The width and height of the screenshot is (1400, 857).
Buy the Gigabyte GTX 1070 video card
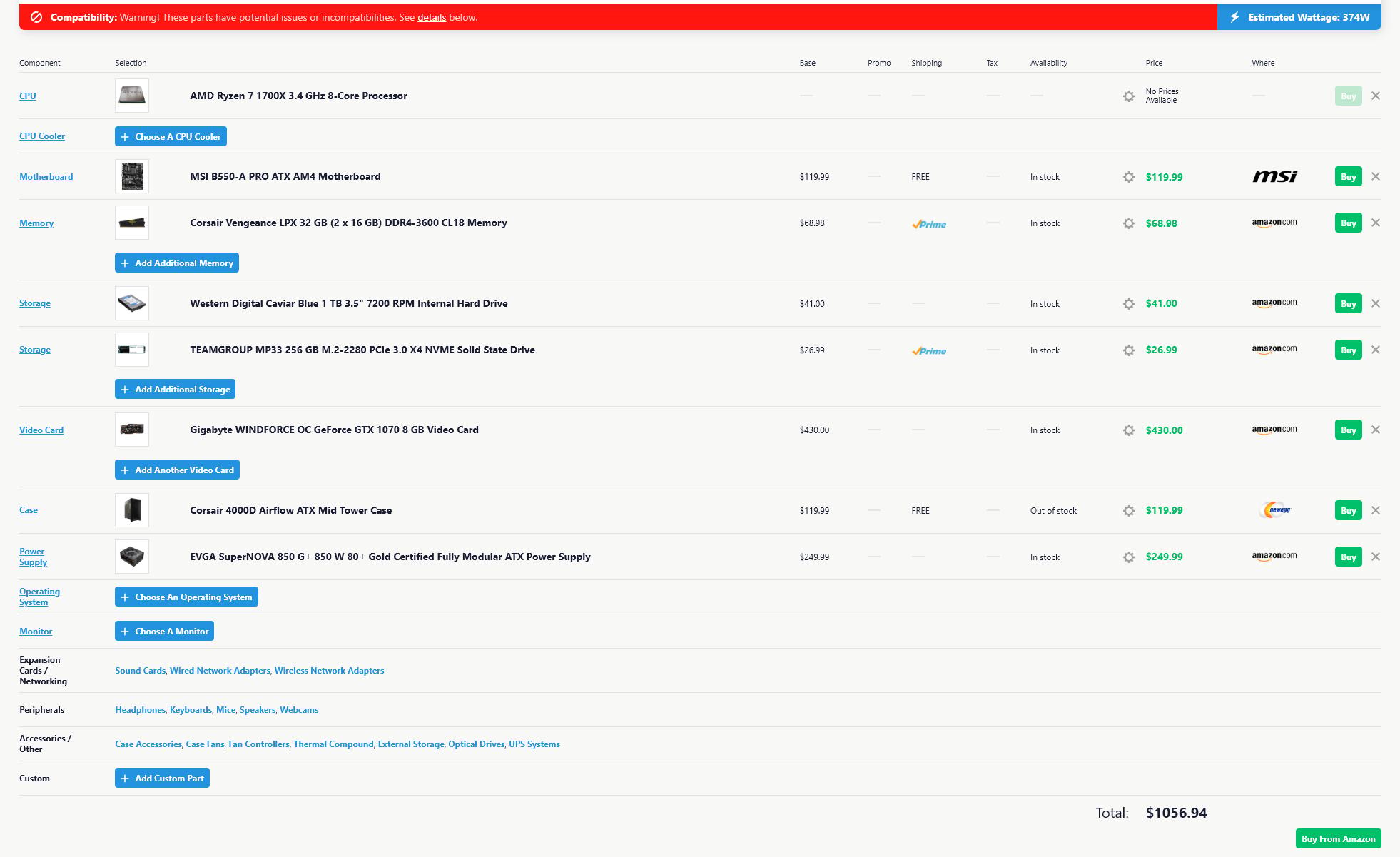pos(1348,430)
